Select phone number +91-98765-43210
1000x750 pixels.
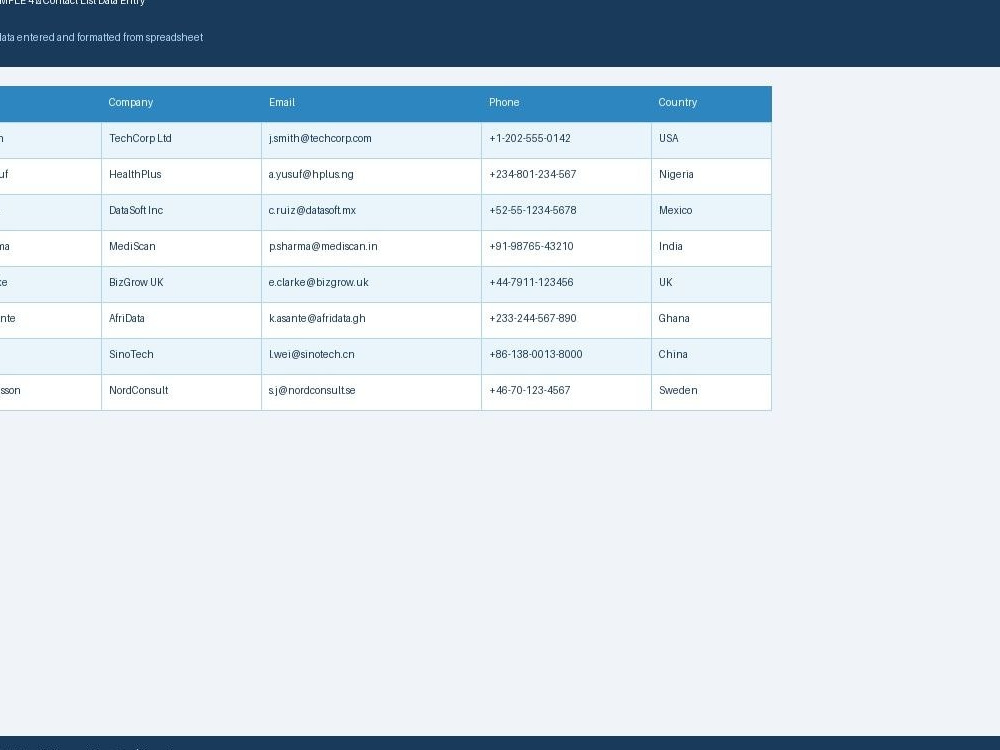pyautogui.click(x=531, y=247)
